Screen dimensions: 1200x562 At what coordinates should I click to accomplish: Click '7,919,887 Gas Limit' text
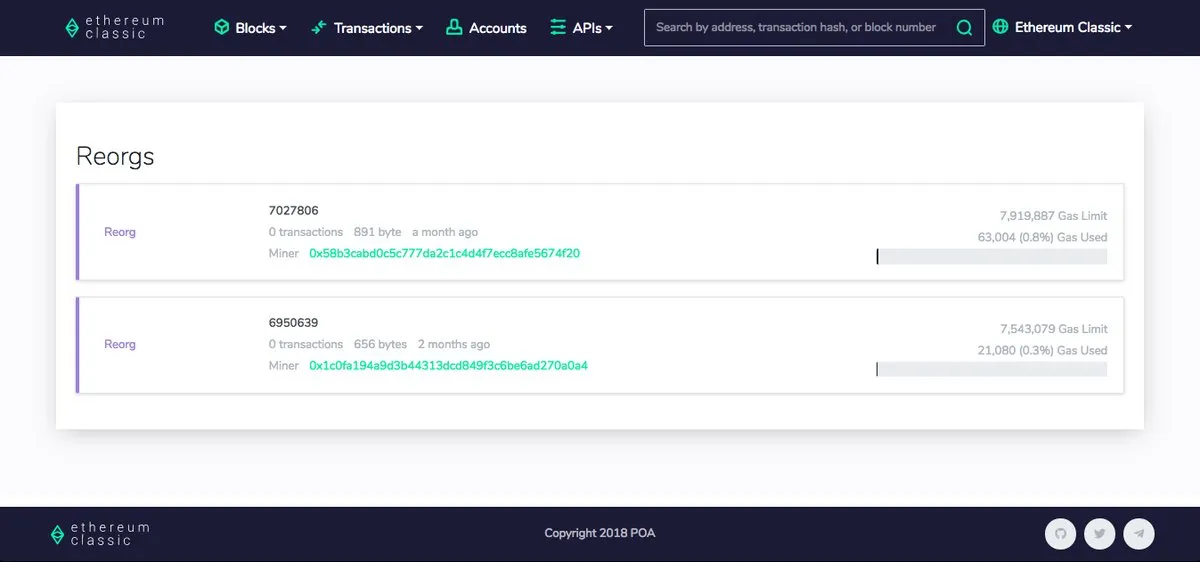(x=1053, y=216)
